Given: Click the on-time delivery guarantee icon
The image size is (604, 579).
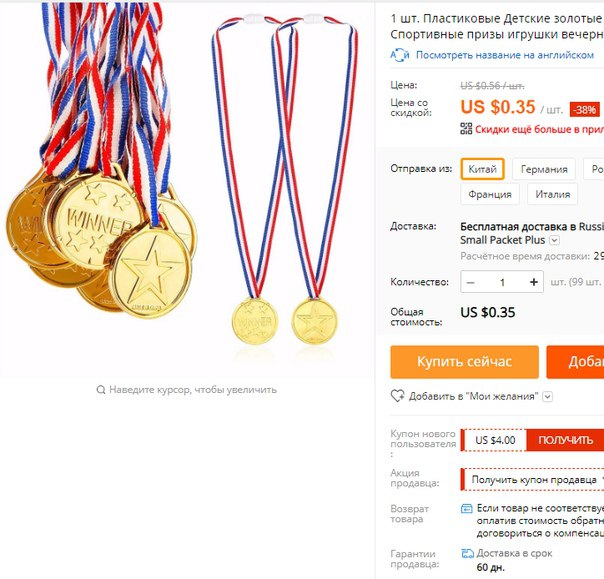Looking at the screenshot, I should point(467,554).
